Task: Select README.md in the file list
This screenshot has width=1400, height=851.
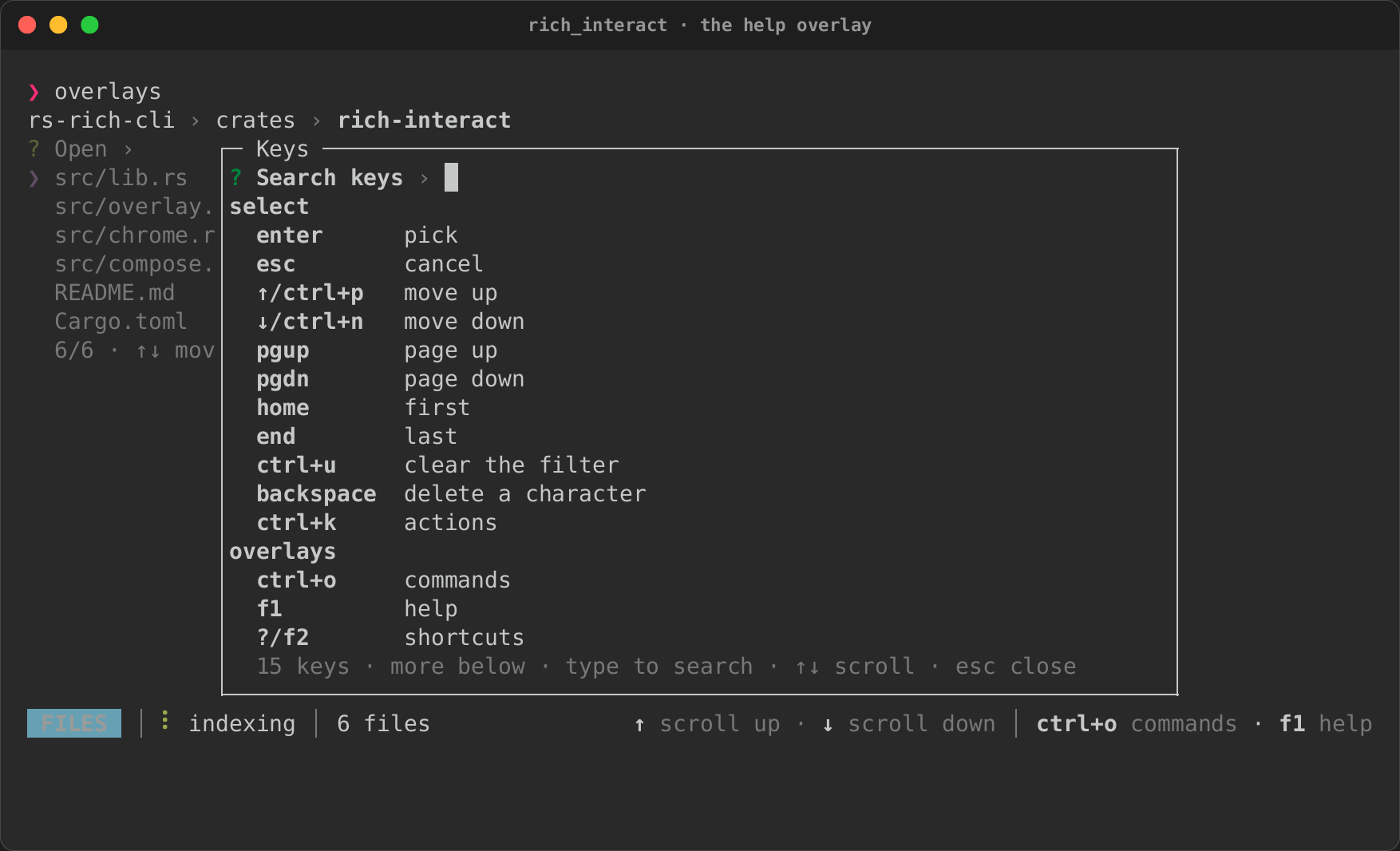Action: [114, 292]
